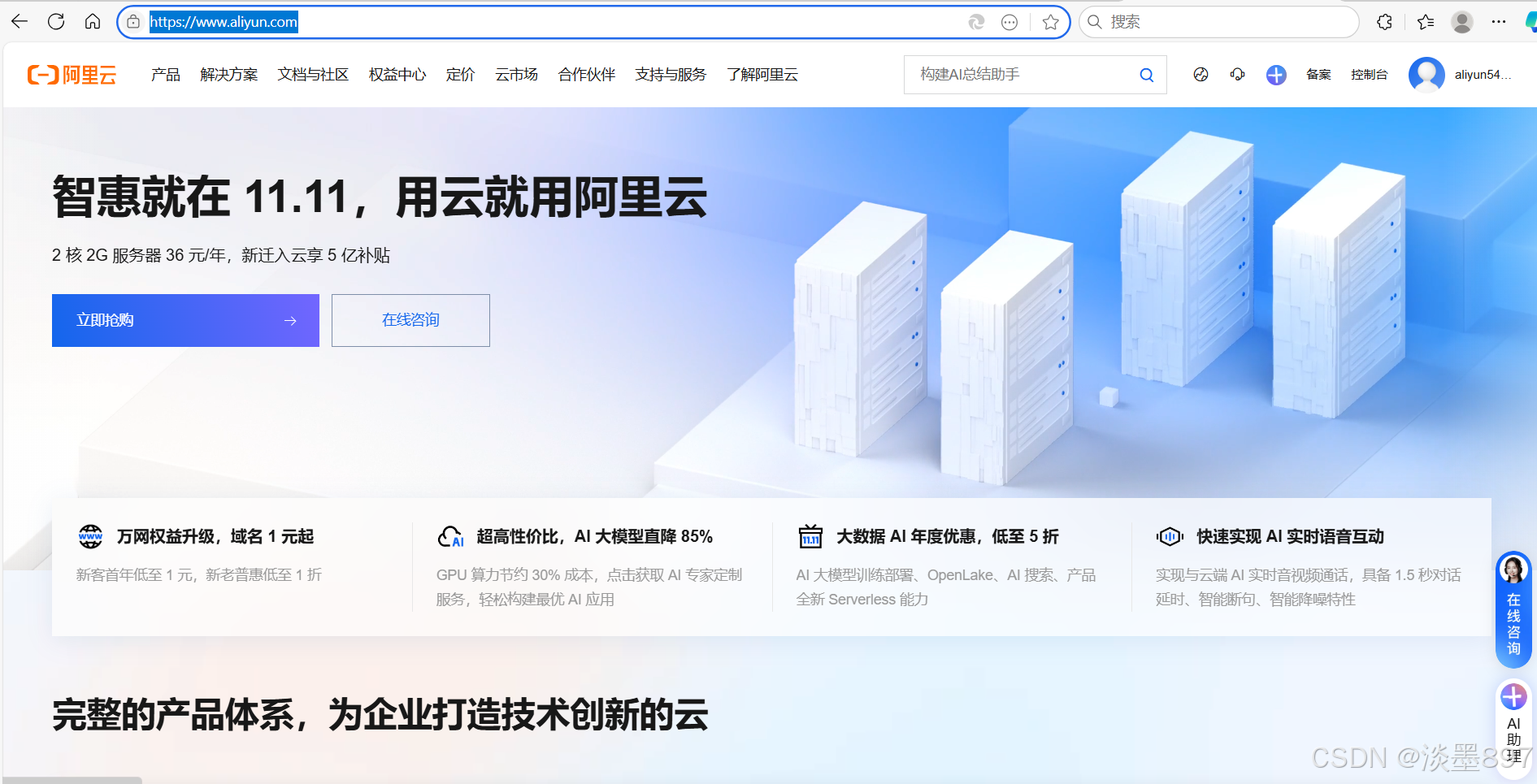Open the 支持与服务 menu
Viewport: 1537px width, 784px height.
[x=671, y=75]
